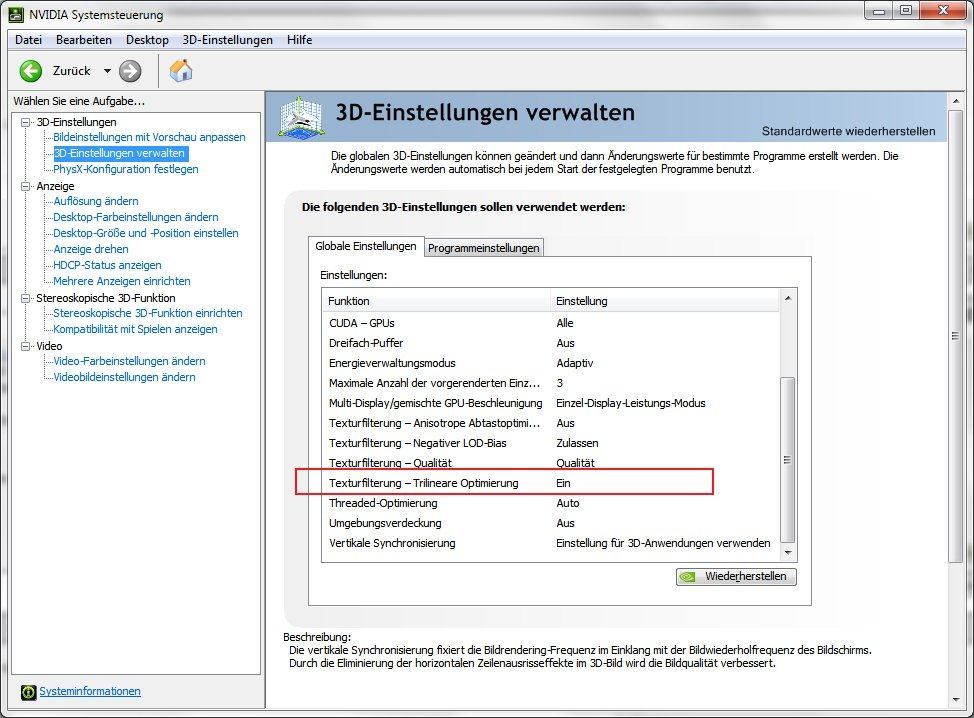Click Einstellung für 3D-Anwendungen verwenden value
The width and height of the screenshot is (974, 718).
[x=663, y=543]
